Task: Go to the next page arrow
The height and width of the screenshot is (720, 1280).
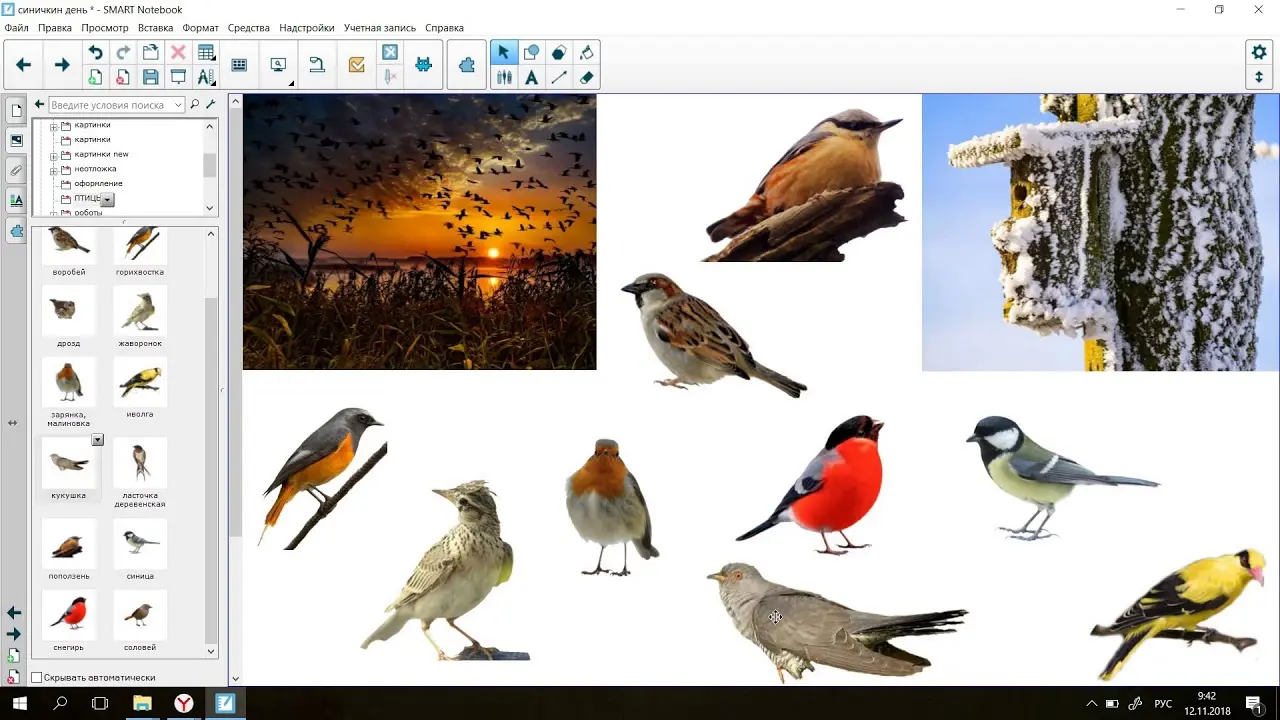Action: coord(62,65)
